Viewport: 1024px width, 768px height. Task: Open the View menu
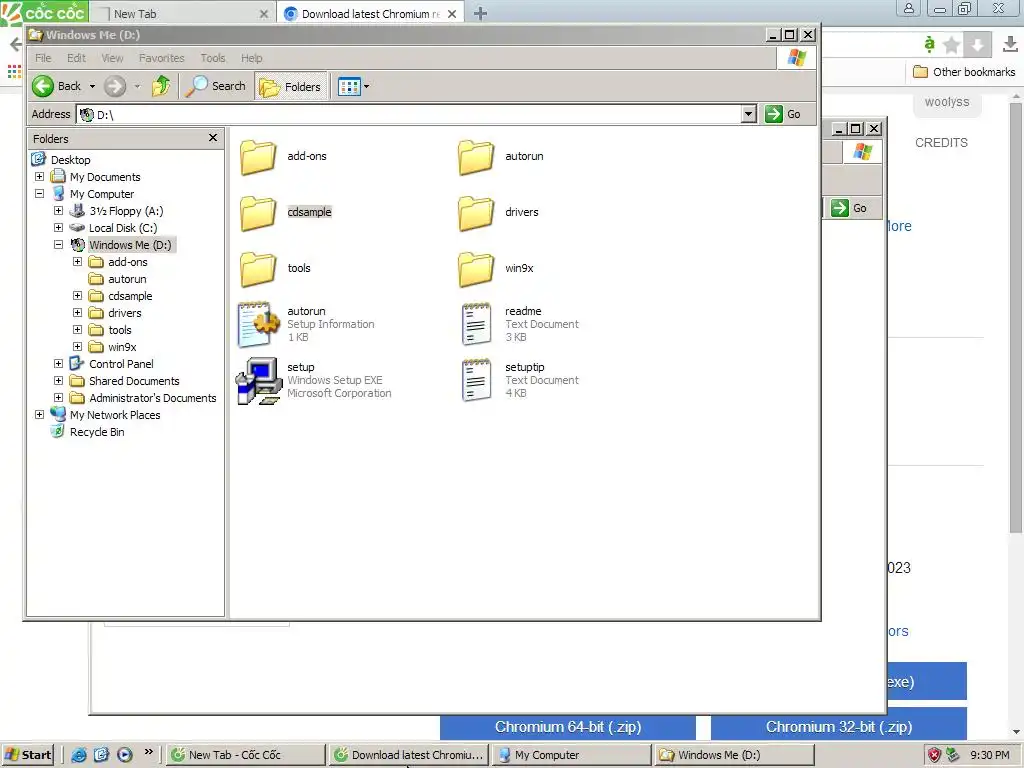pyautogui.click(x=112, y=58)
